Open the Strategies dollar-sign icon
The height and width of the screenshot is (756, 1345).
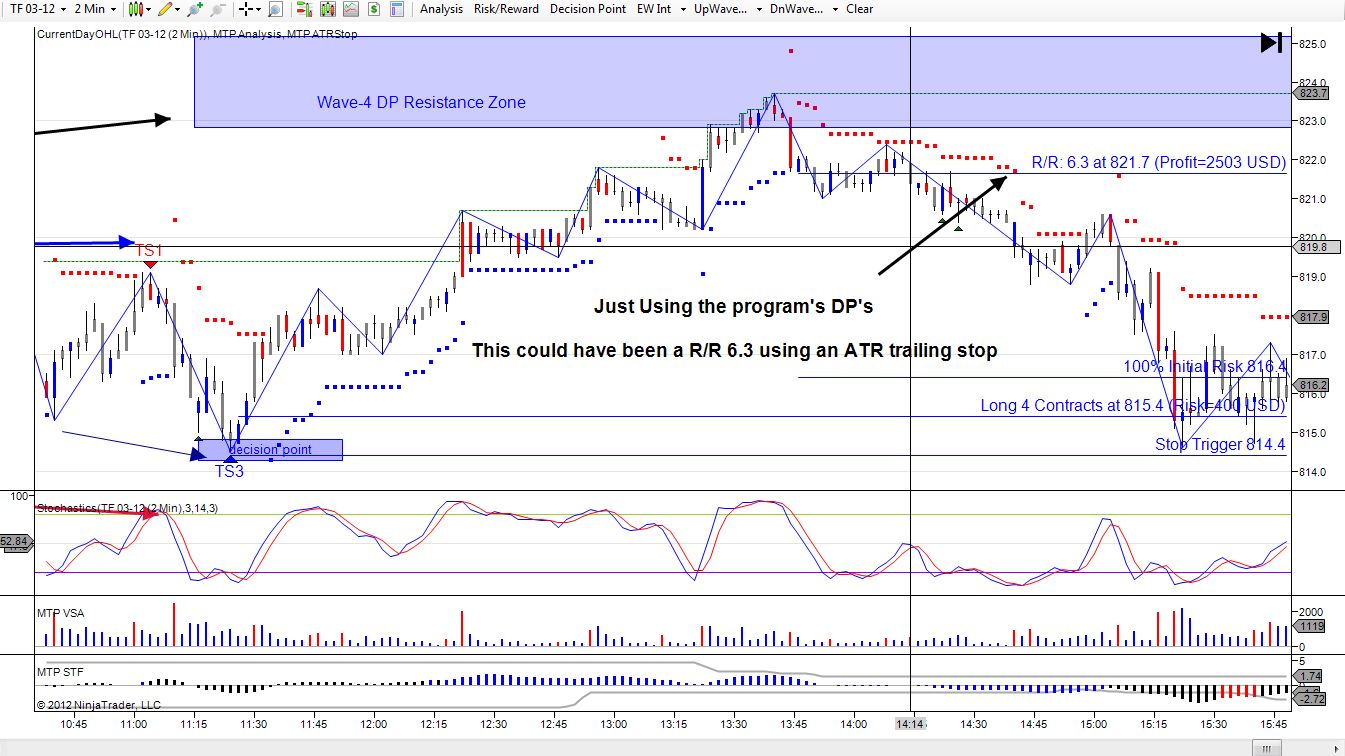tap(373, 9)
